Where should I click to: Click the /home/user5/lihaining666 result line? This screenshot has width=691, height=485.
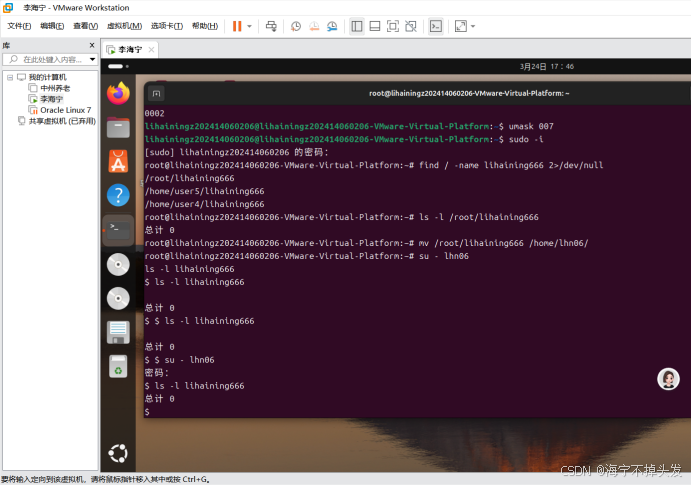(x=204, y=191)
